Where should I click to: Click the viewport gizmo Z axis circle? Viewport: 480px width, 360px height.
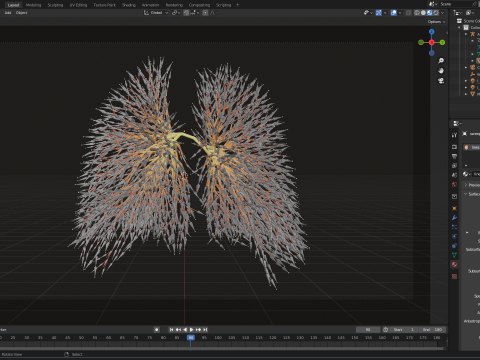432,32
